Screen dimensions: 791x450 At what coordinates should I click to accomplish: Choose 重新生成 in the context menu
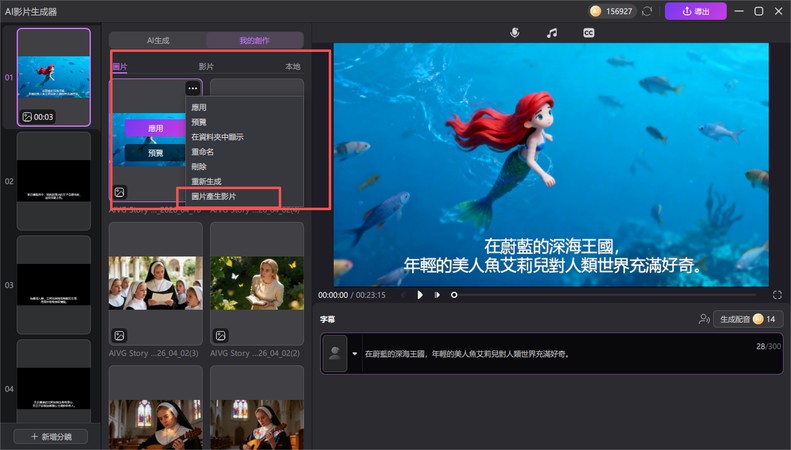206,181
